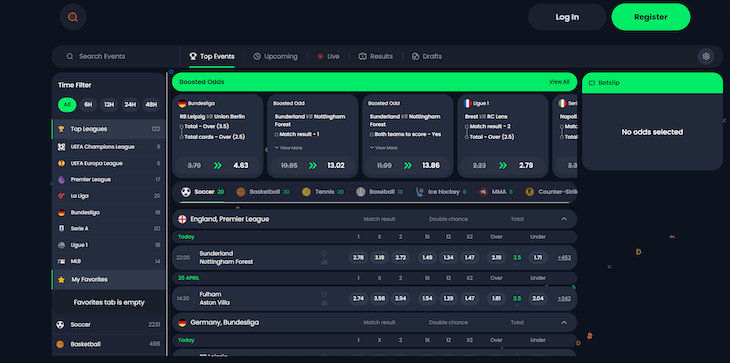Viewport: 730px width, 363px height.
Task: Collapse Germany Bundesliga section
Action: (564, 323)
